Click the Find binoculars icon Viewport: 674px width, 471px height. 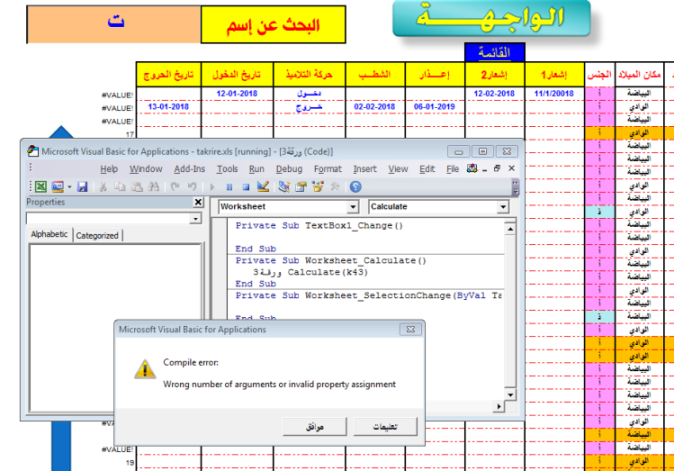[x=153, y=187]
